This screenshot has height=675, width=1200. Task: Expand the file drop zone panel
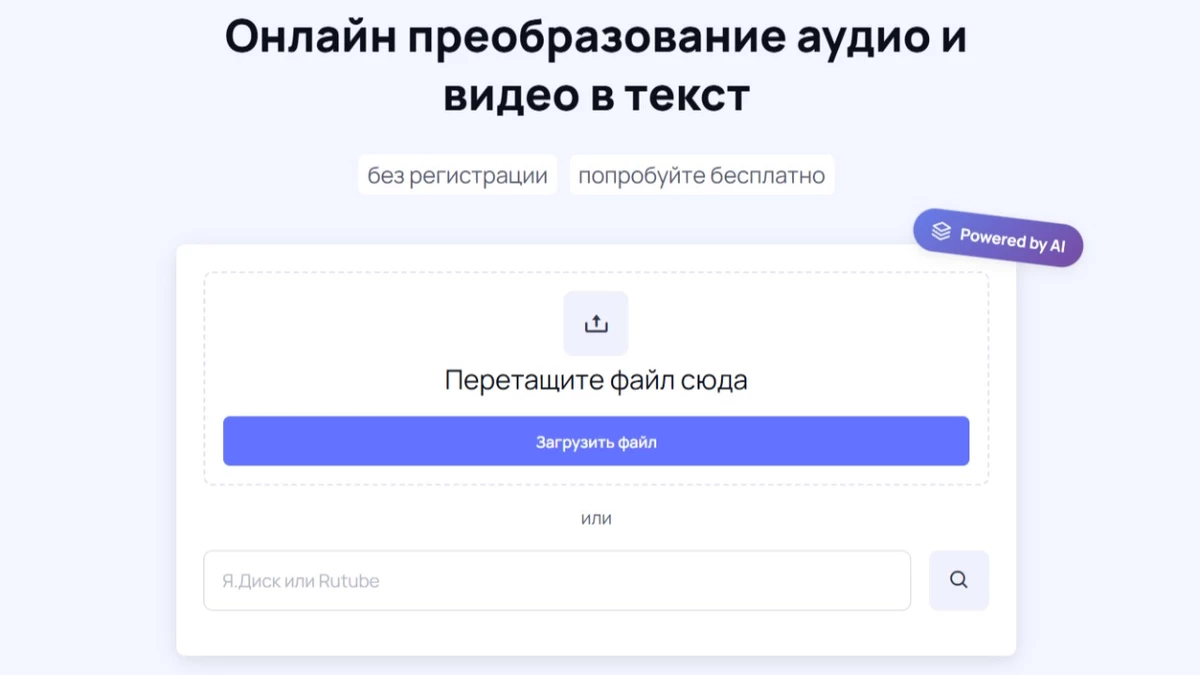point(596,380)
